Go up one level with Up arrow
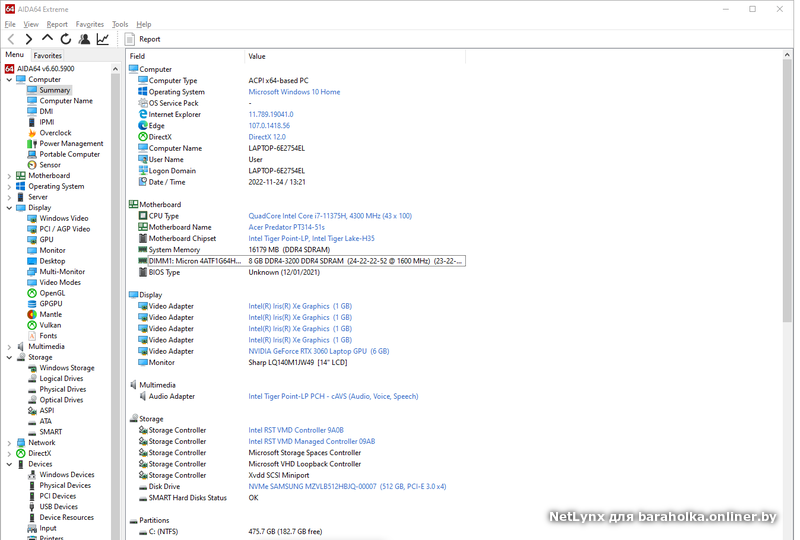The image size is (800, 540). (47, 38)
